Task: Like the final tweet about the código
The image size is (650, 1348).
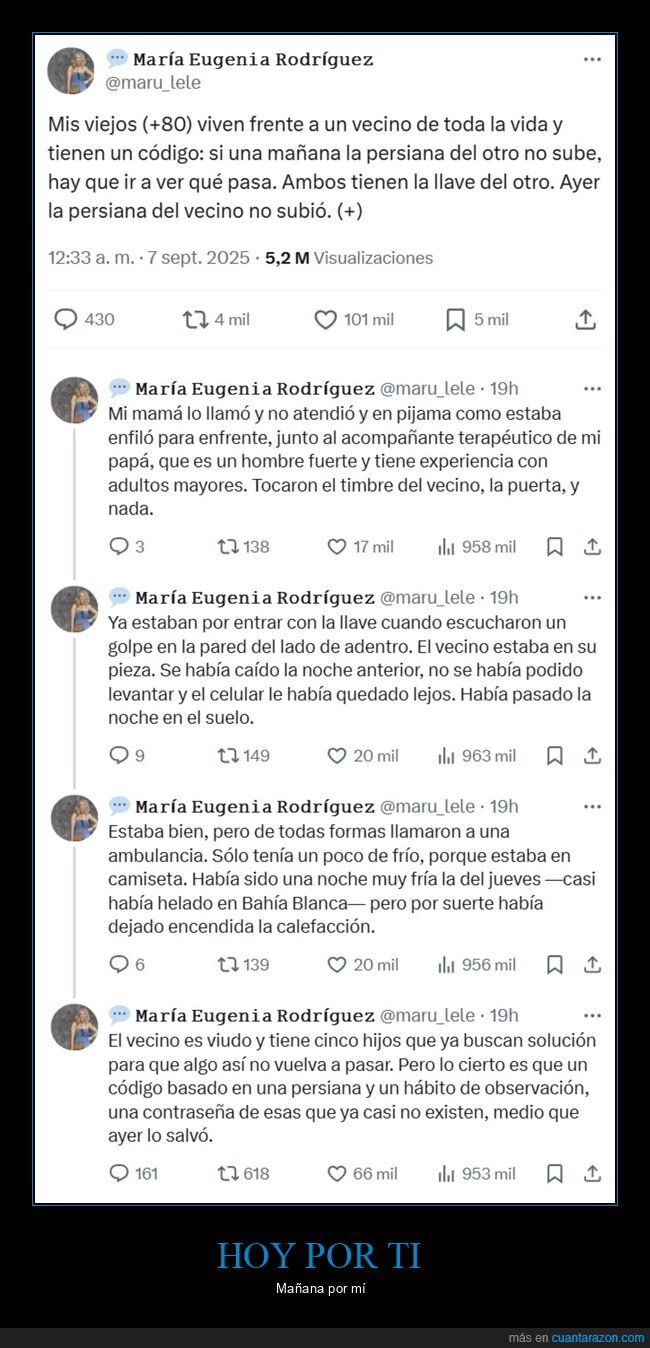Action: (335, 1174)
